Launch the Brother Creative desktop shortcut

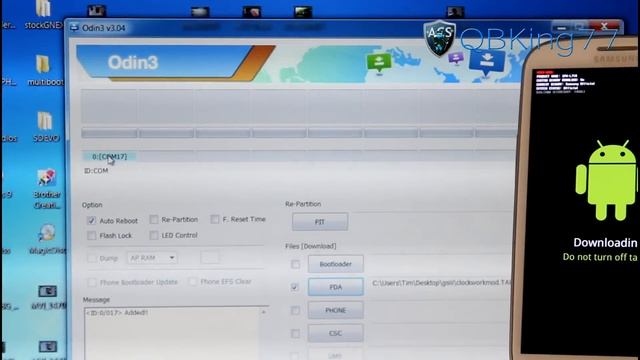(47, 189)
